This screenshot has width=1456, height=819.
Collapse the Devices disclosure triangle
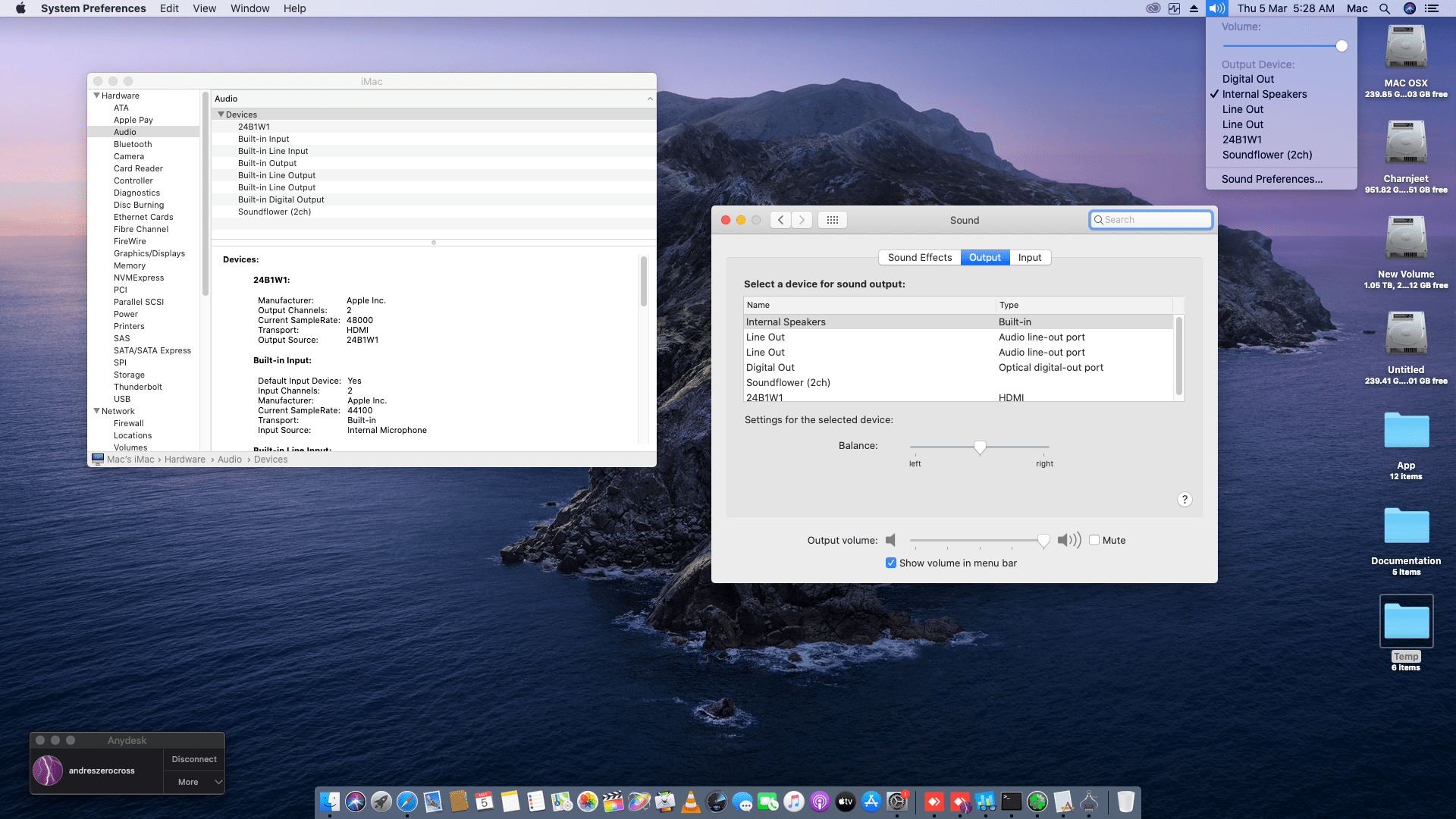(221, 115)
